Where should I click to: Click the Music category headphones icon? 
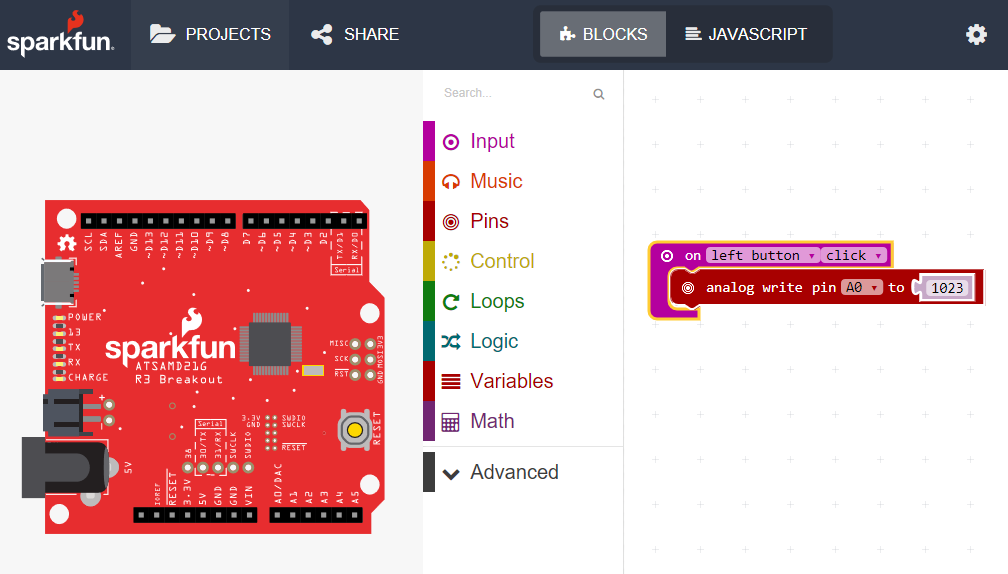451,182
